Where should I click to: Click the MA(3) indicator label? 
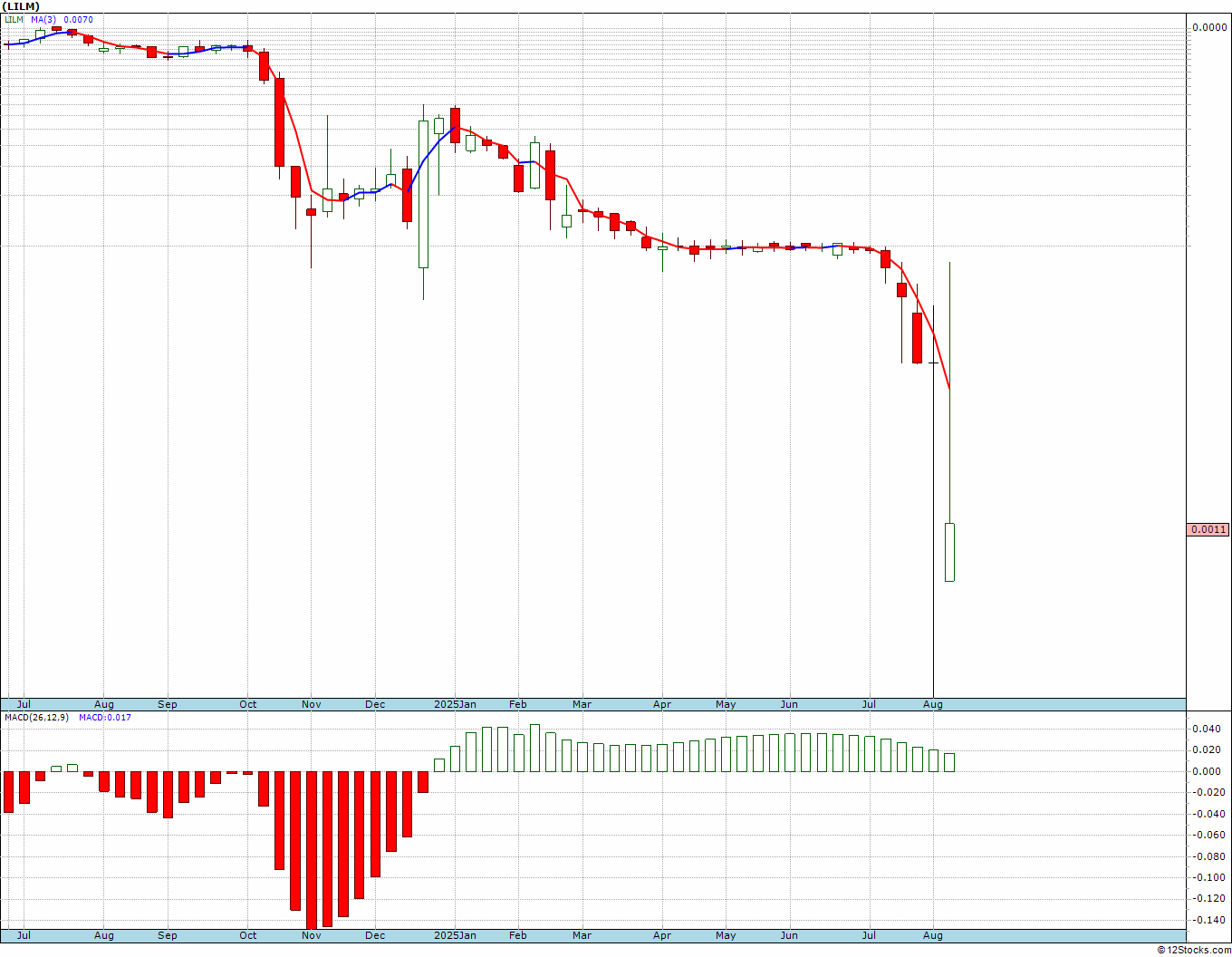pyautogui.click(x=43, y=20)
